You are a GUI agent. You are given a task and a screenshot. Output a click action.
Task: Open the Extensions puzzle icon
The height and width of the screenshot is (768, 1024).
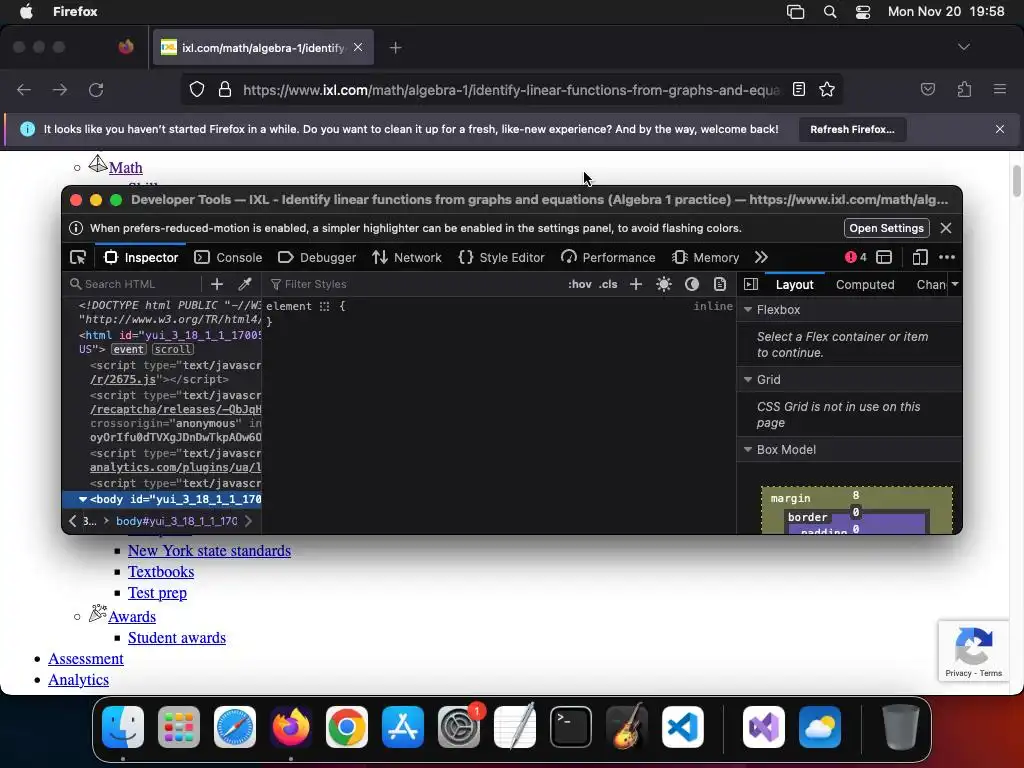click(965, 89)
